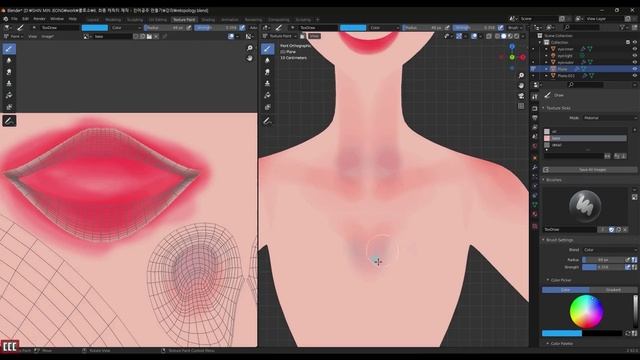Click the add texture slot plus button
Image resolution: width=640 pixels, height=360 pixels.
click(x=635, y=130)
